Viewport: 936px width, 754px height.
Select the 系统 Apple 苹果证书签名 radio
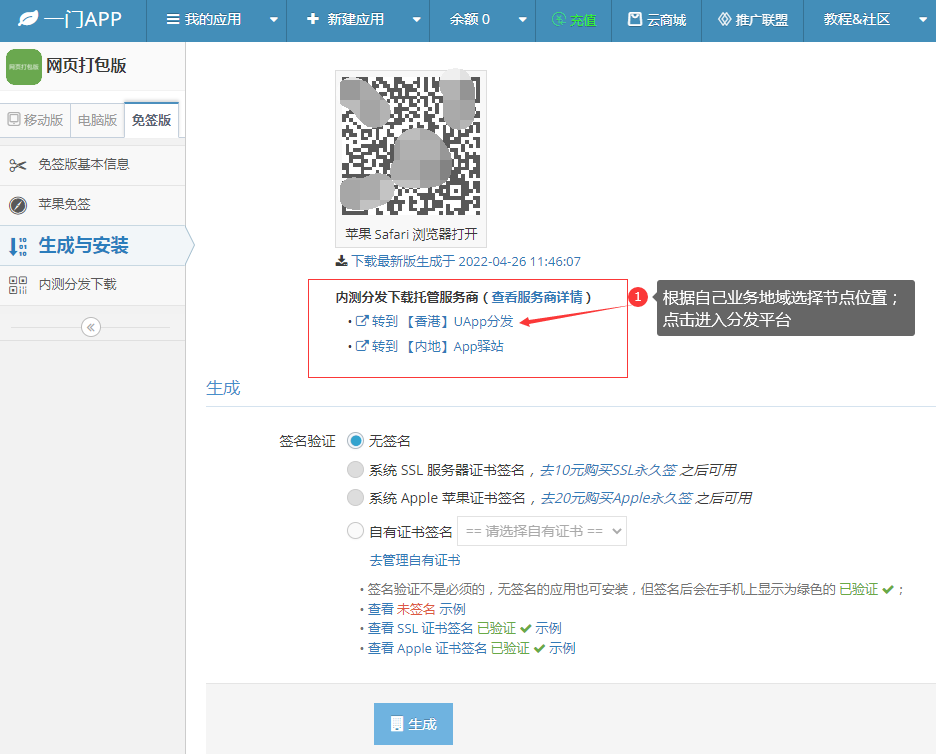[355, 498]
